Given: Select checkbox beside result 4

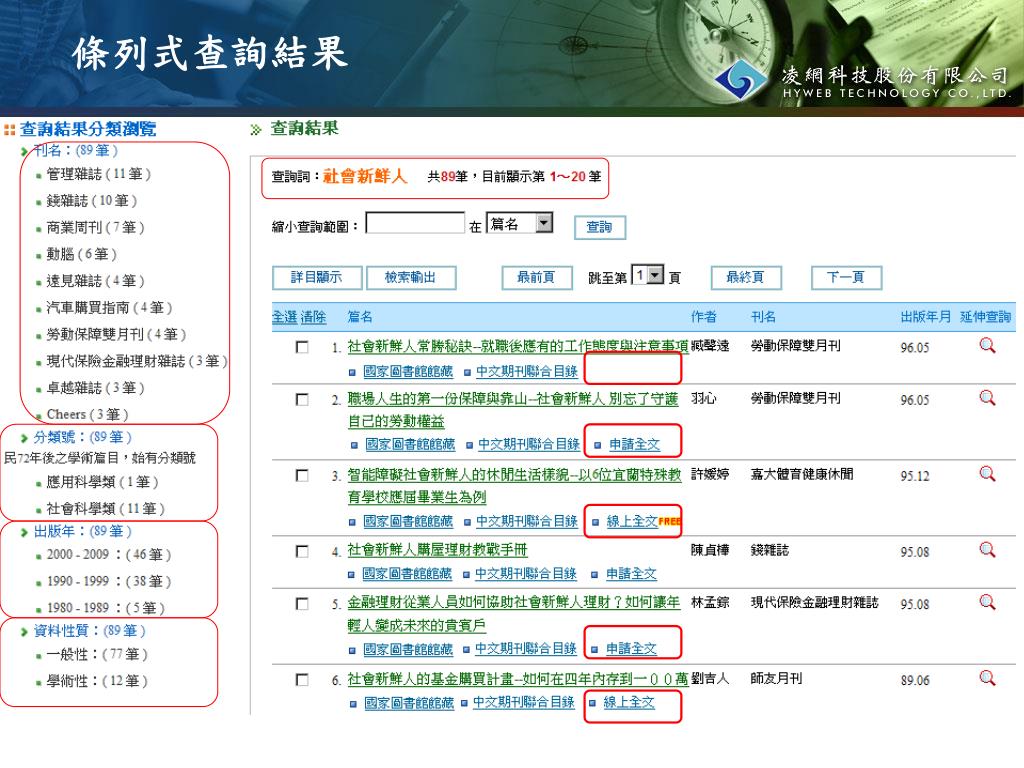Looking at the screenshot, I should [x=302, y=551].
